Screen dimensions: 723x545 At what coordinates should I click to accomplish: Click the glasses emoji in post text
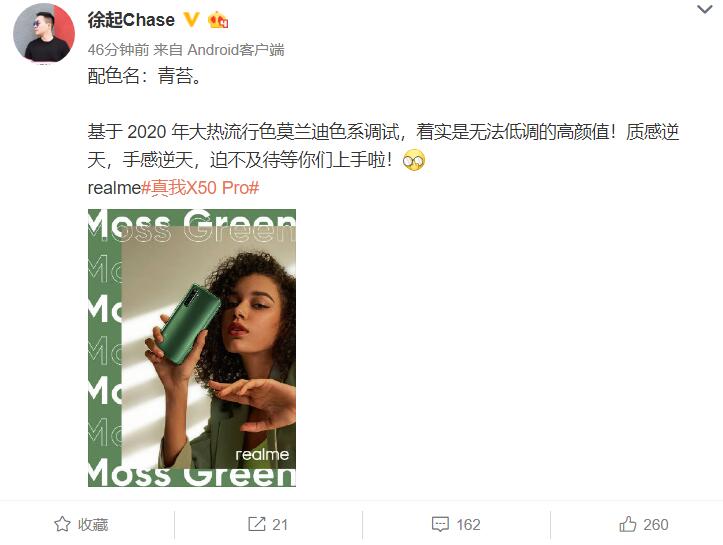[x=414, y=160]
